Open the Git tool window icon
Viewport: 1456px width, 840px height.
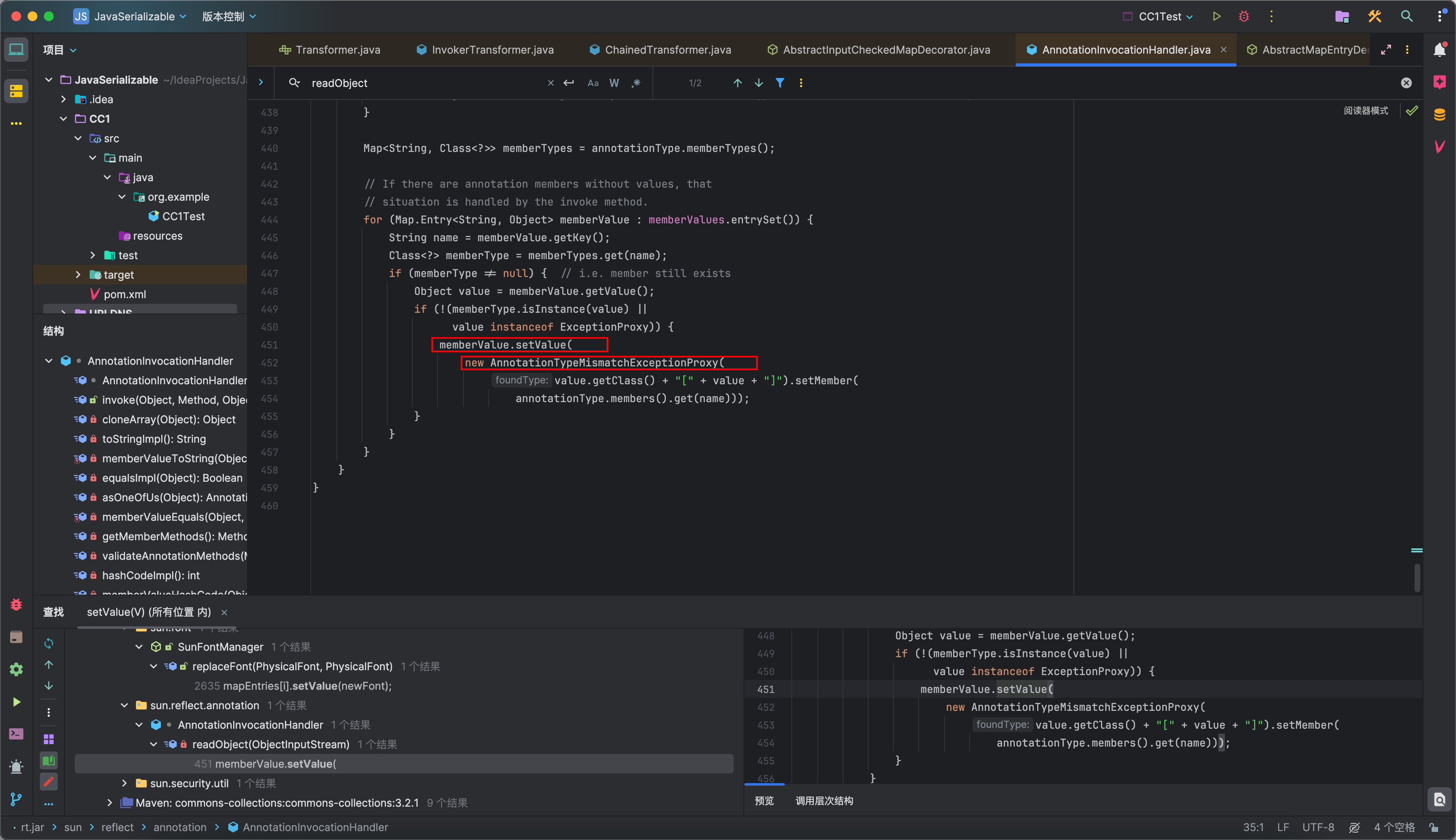(x=16, y=799)
